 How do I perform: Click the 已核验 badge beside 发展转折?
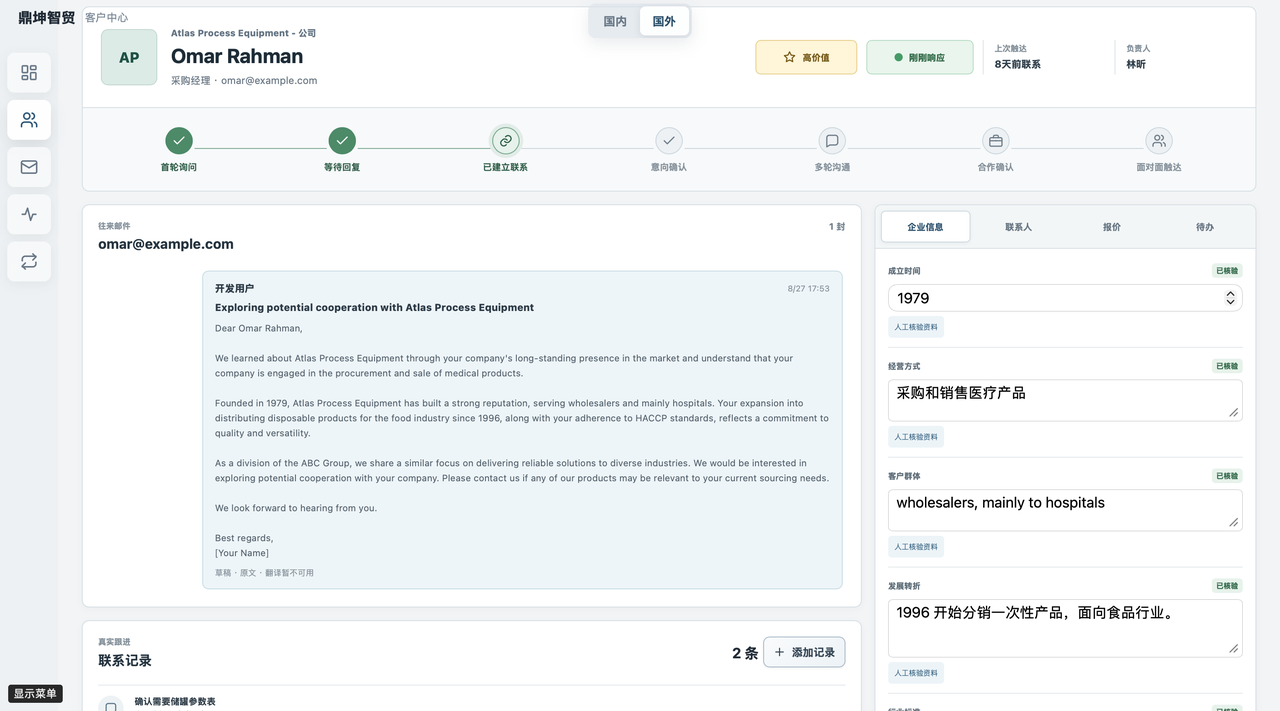coord(1227,586)
